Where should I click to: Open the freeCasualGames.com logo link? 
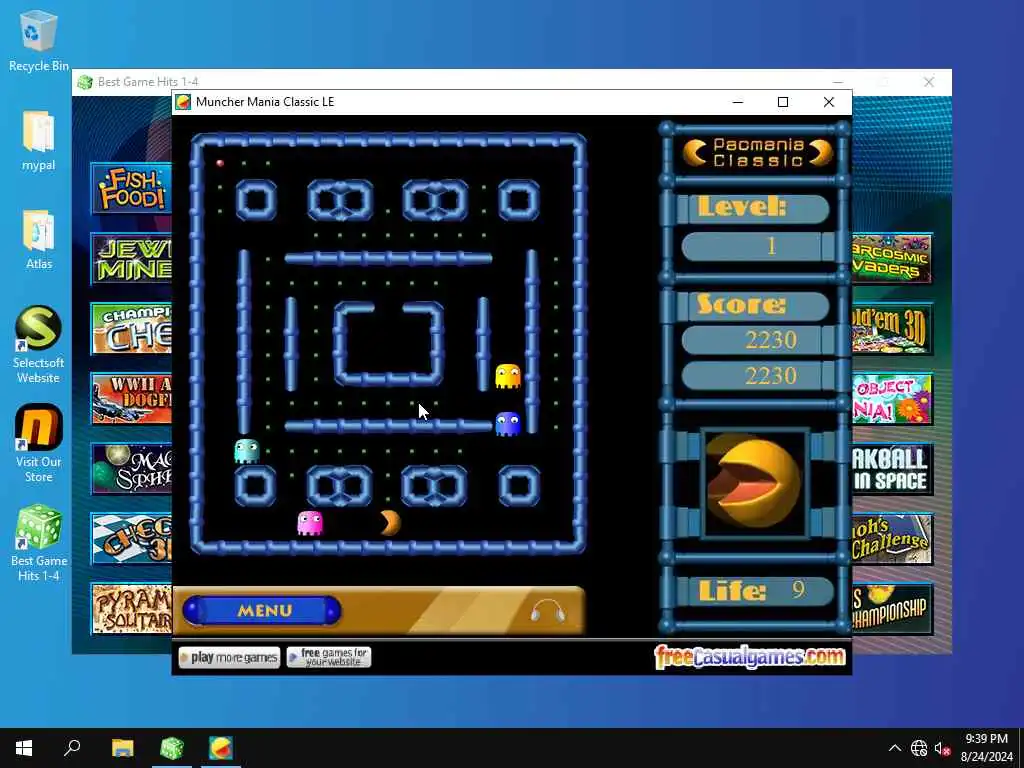click(x=750, y=657)
